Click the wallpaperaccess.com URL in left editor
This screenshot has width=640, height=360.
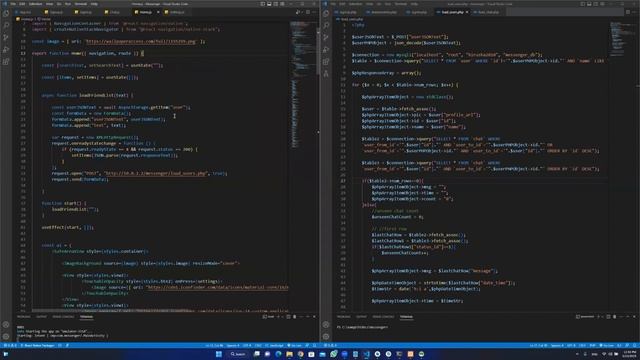point(141,42)
